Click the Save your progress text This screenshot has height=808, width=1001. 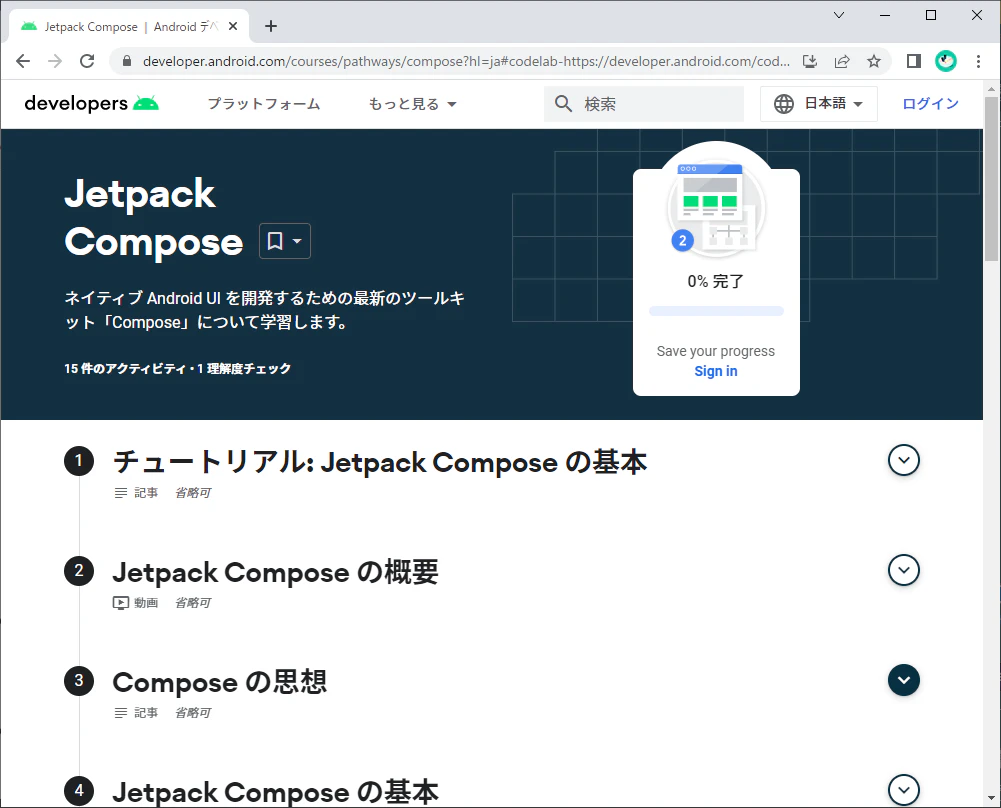[x=716, y=351]
